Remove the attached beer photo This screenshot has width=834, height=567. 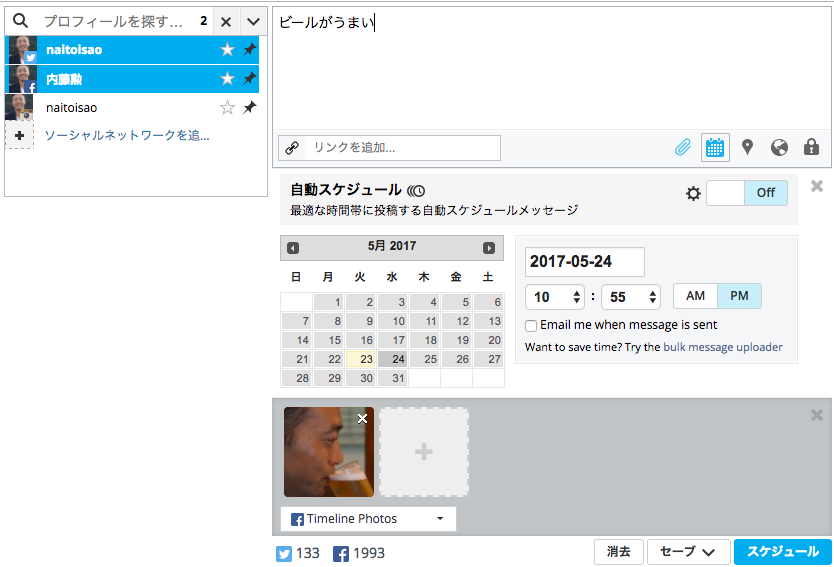pyautogui.click(x=363, y=419)
